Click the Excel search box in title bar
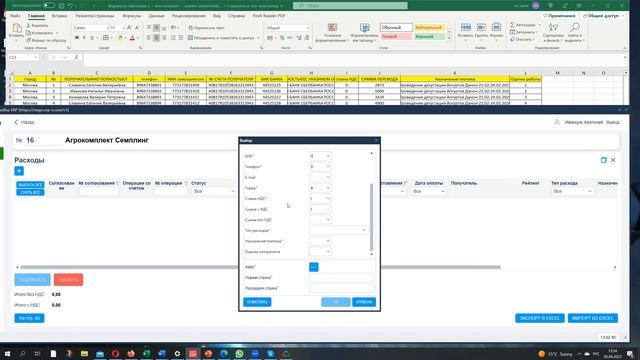This screenshot has height=360, width=640. pyautogui.click(x=350, y=6)
